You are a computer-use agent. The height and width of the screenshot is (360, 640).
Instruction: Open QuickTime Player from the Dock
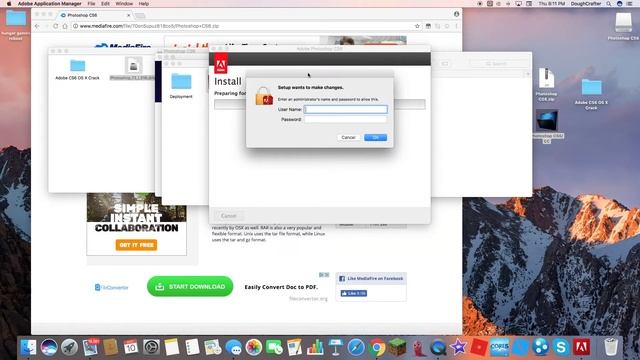[438, 347]
